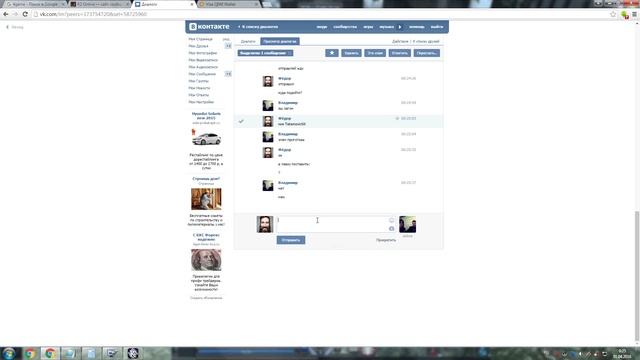Attach a photo using camera icon
The width and height of the screenshot is (640, 360).
click(x=391, y=229)
